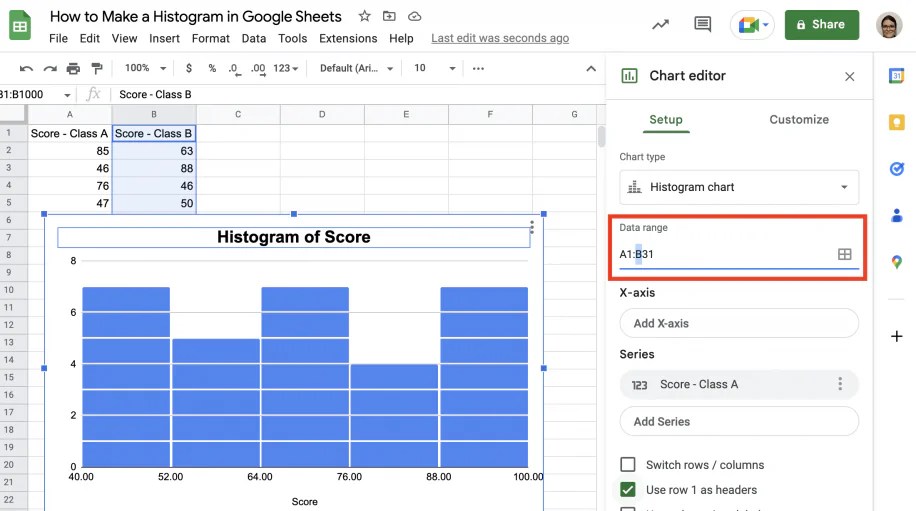Click the formula bar content

[155, 95]
